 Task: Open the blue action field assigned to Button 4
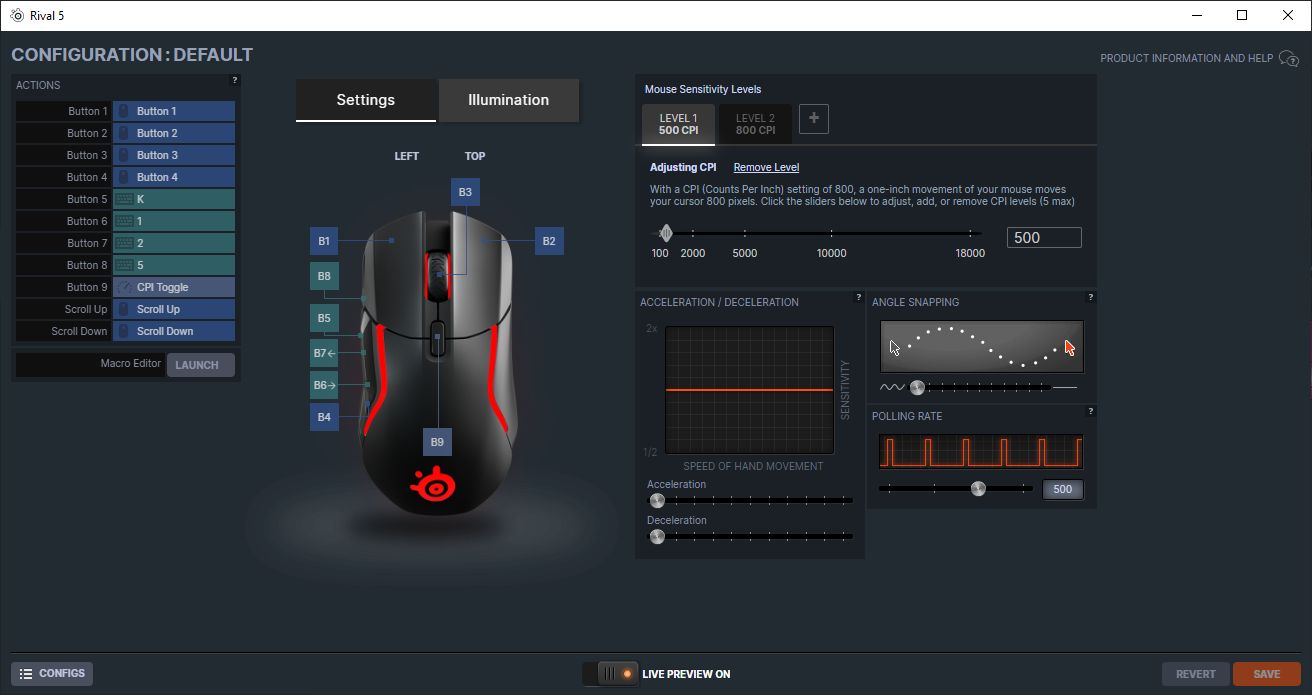pyautogui.click(x=174, y=177)
